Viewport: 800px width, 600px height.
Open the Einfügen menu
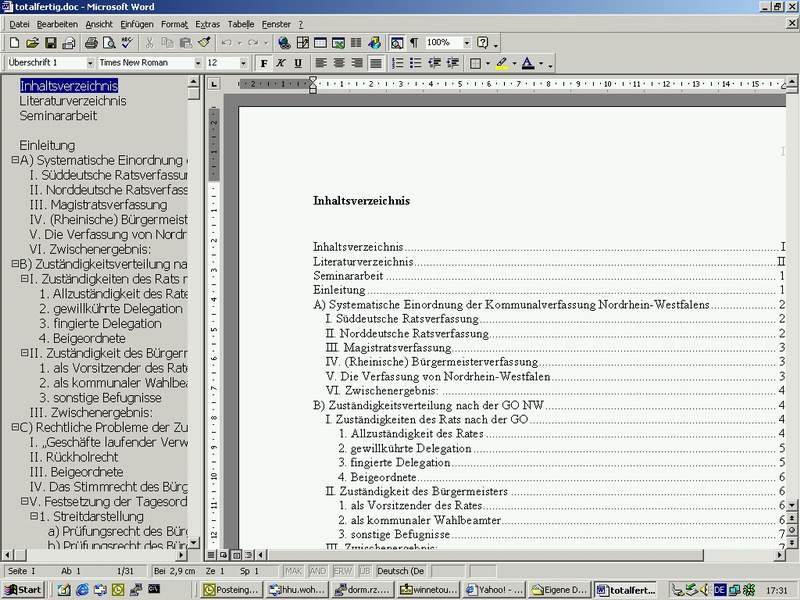click(x=136, y=23)
